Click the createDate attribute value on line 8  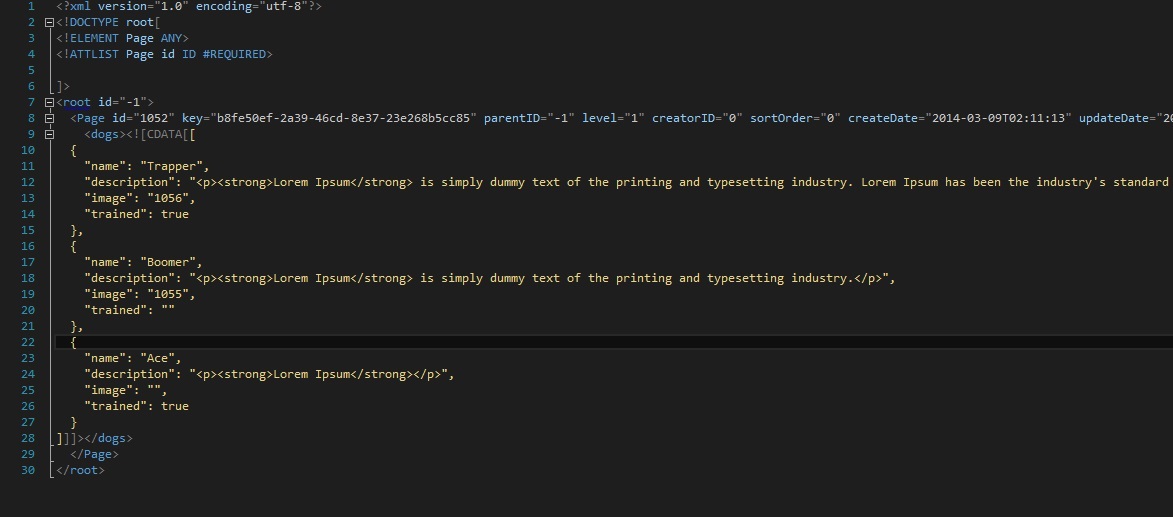click(x=999, y=118)
